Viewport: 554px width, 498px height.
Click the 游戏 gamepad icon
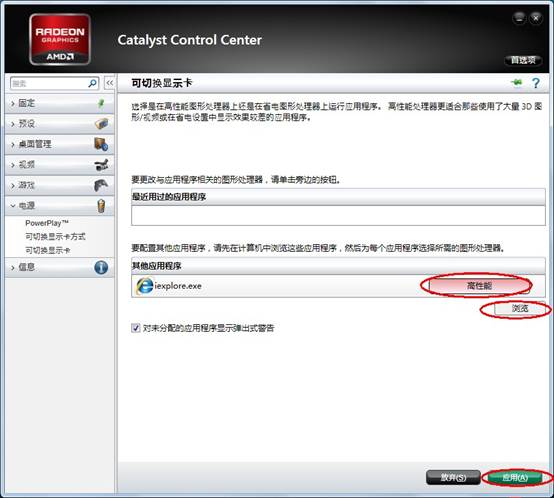101,185
